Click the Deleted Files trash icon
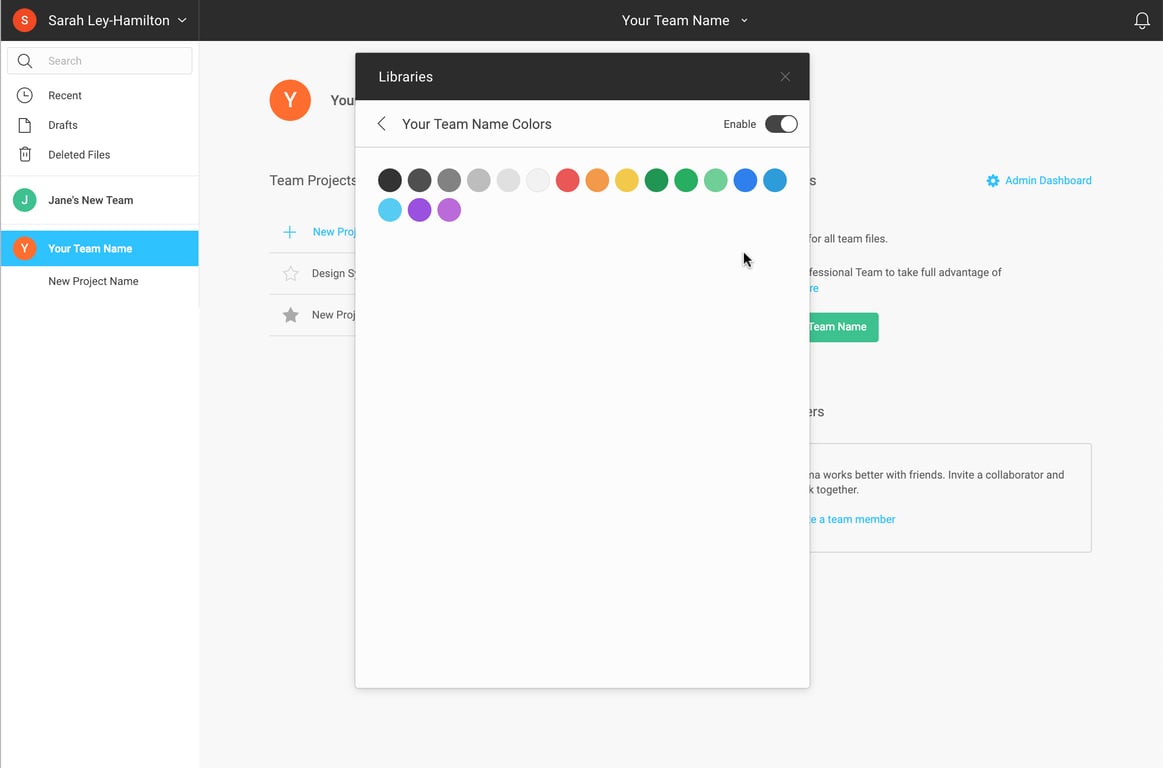Viewport: 1163px width, 768px height. [x=25, y=155]
